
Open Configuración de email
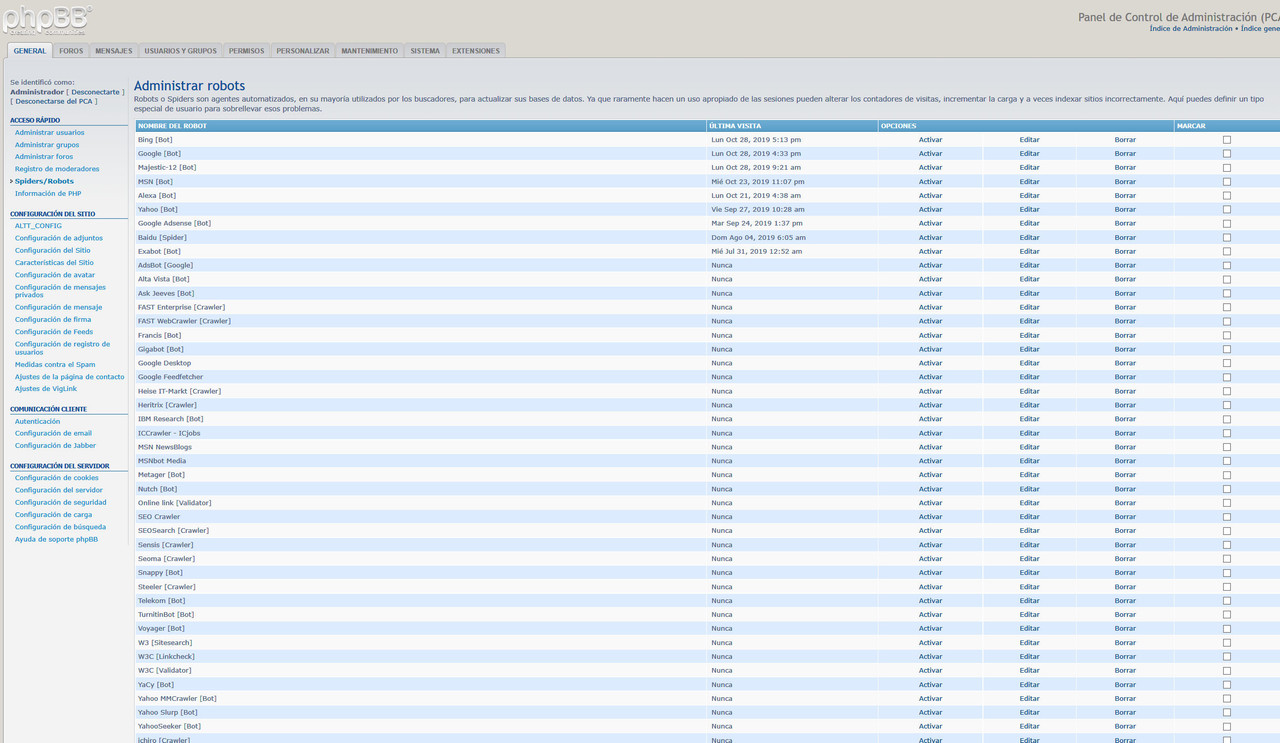[x=53, y=433]
